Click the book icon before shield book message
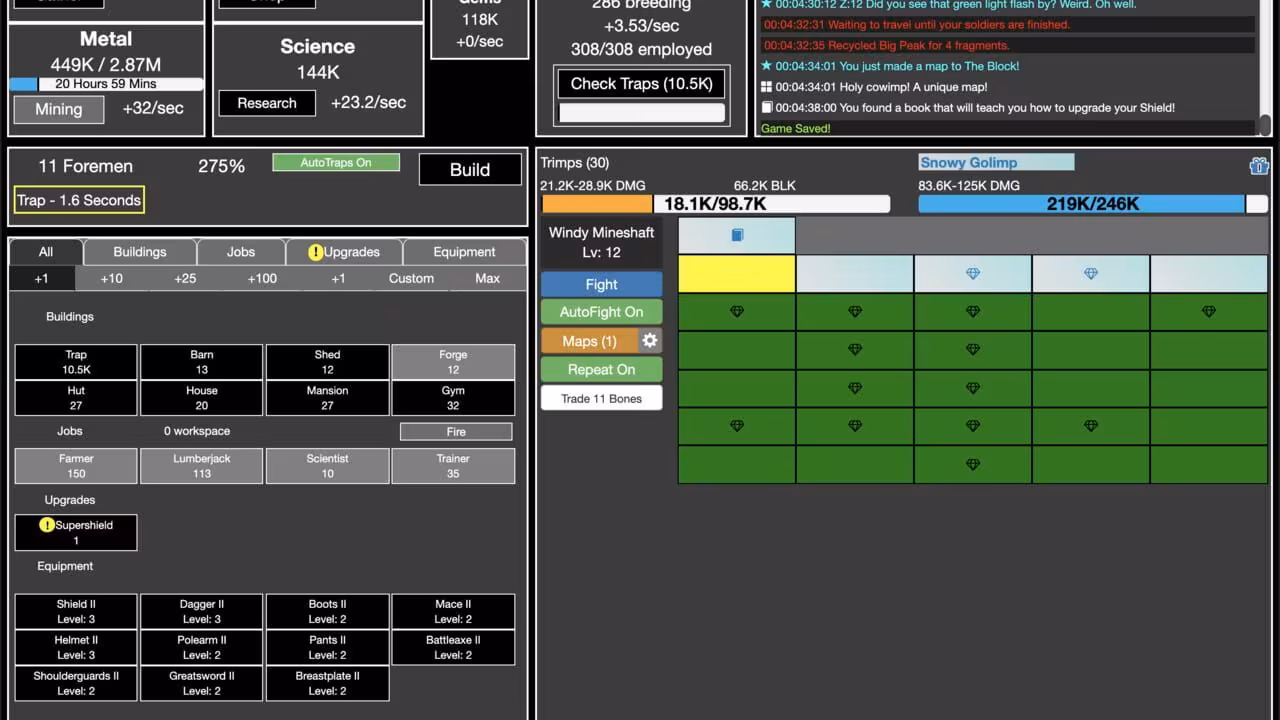 767,107
